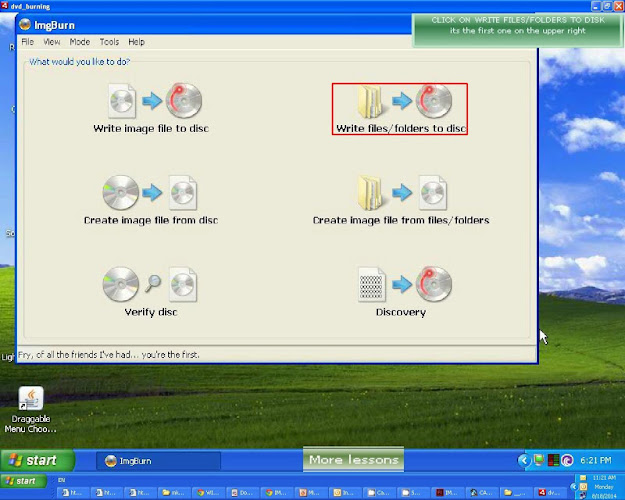Open the View menu in ImgBurn
Viewport: 625px width, 500px height.
pyautogui.click(x=52, y=42)
